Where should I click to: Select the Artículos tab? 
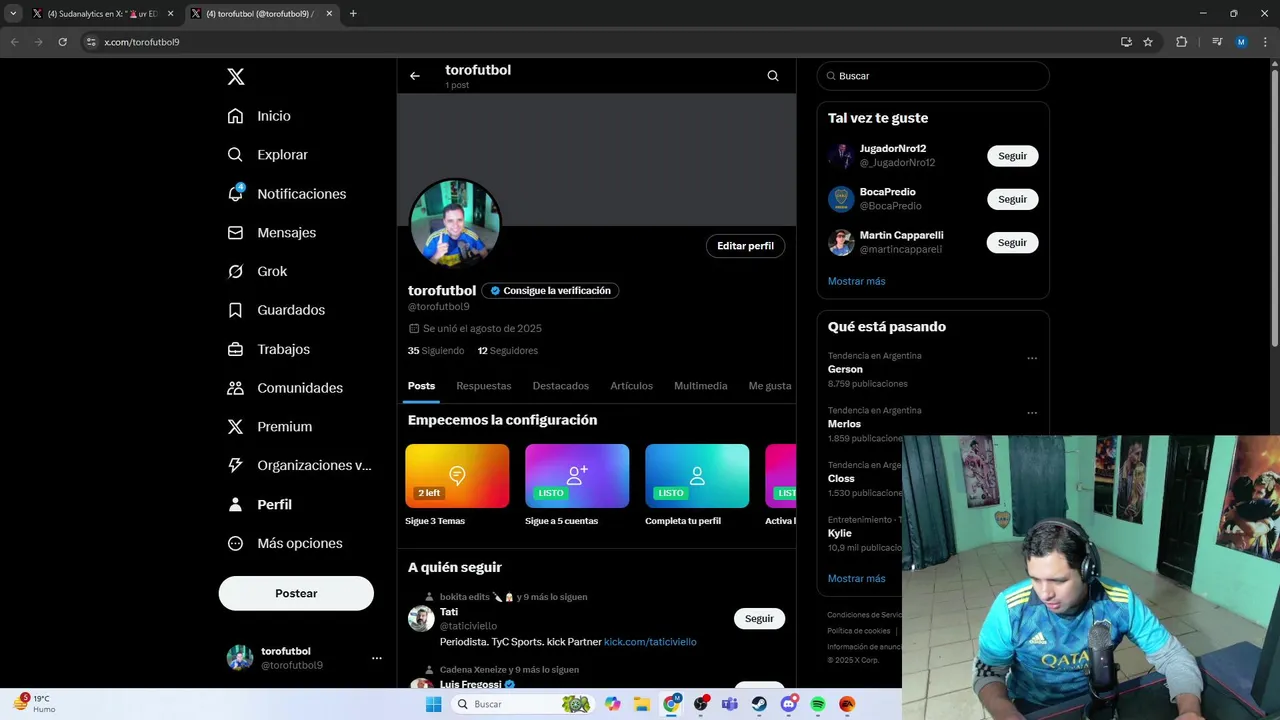tap(632, 386)
